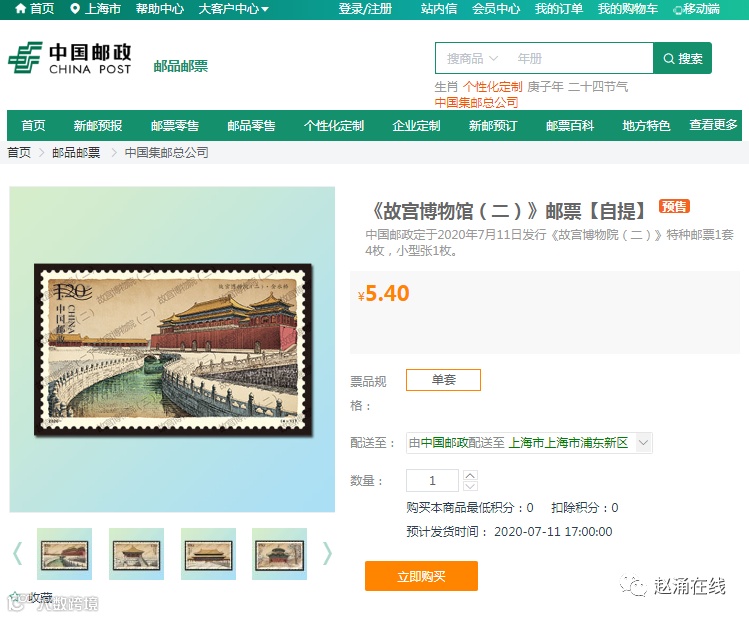Image resolution: width=749 pixels, height=618 pixels.
Task: Click hot keyword 生肖
Action: tap(446, 86)
